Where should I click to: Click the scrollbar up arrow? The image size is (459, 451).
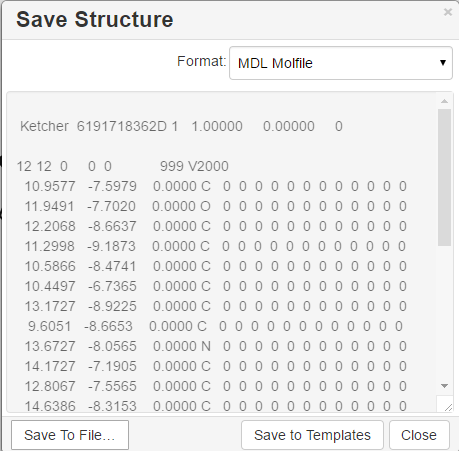click(444, 101)
